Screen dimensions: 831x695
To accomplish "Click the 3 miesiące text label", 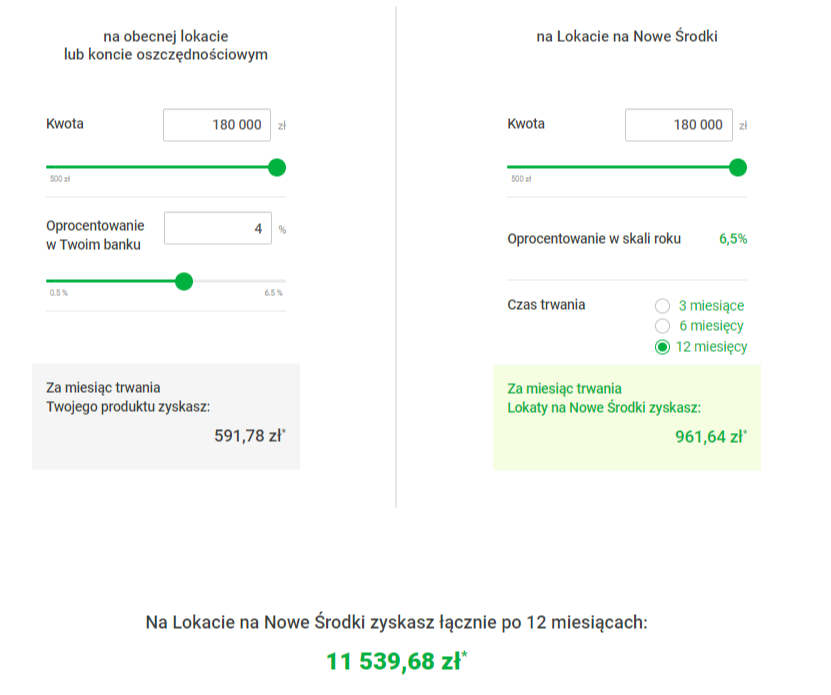I will tap(711, 306).
